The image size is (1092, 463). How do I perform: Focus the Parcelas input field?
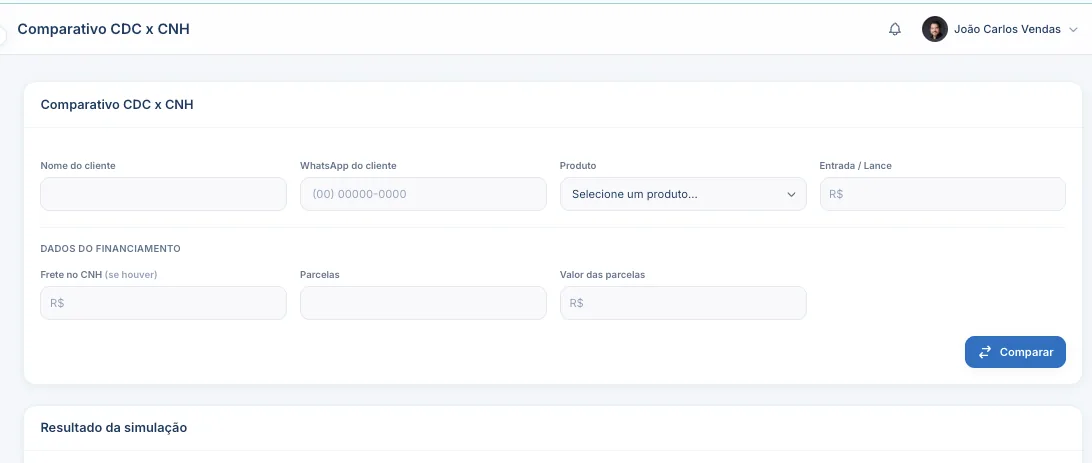pos(423,303)
